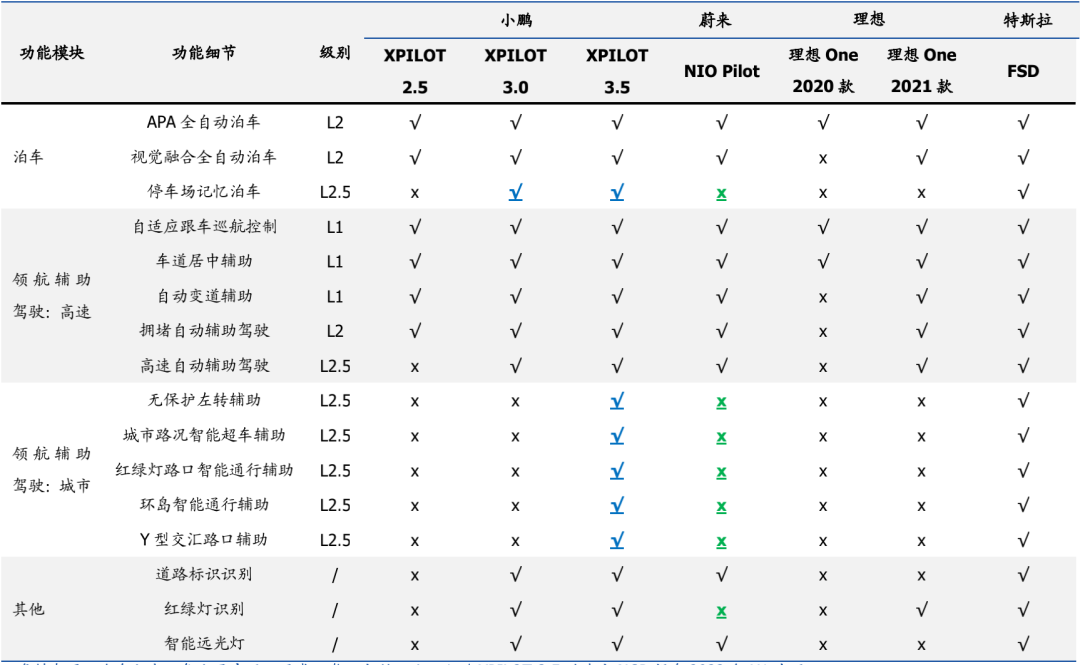1080x665 pixels.
Task: Click the blue checkmark in 无保护左转辅助 row
Action: tap(617, 400)
